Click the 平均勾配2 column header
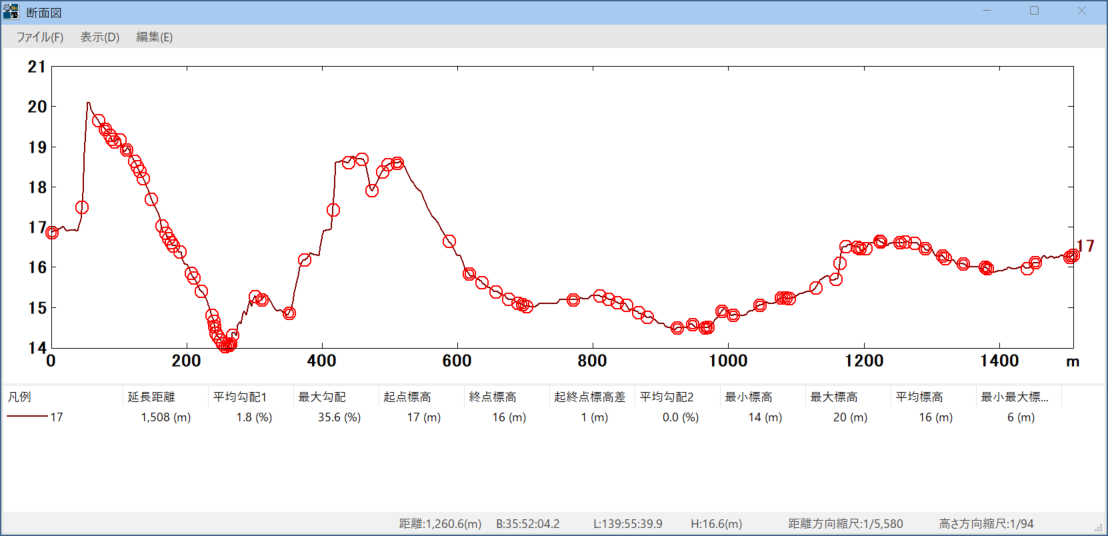 click(676, 397)
